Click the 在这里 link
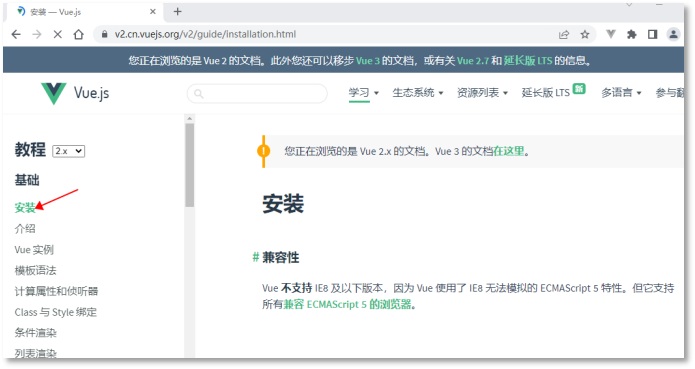This screenshot has height=369, width=695. pyautogui.click(x=509, y=151)
